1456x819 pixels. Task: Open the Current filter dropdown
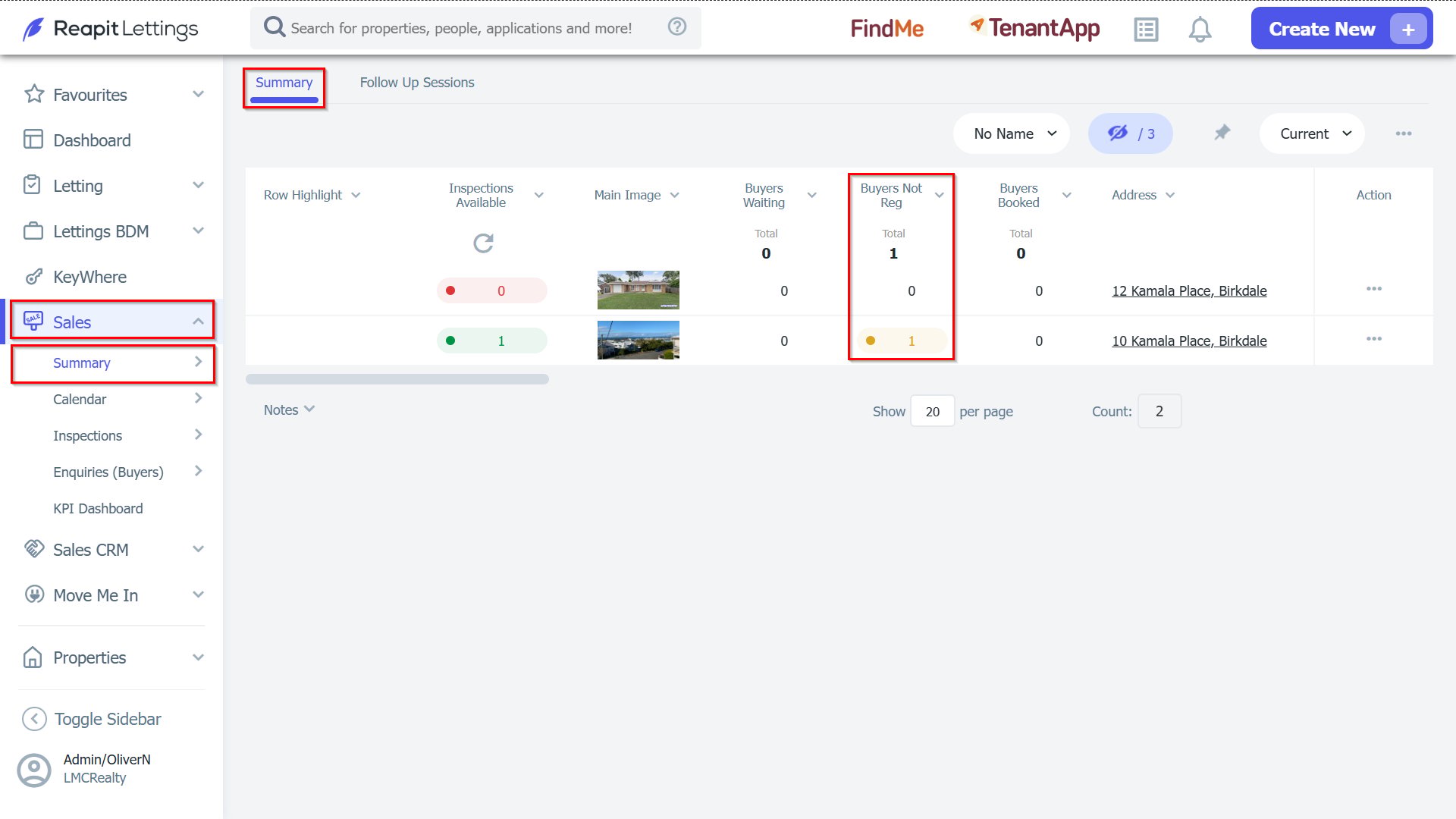click(1312, 133)
